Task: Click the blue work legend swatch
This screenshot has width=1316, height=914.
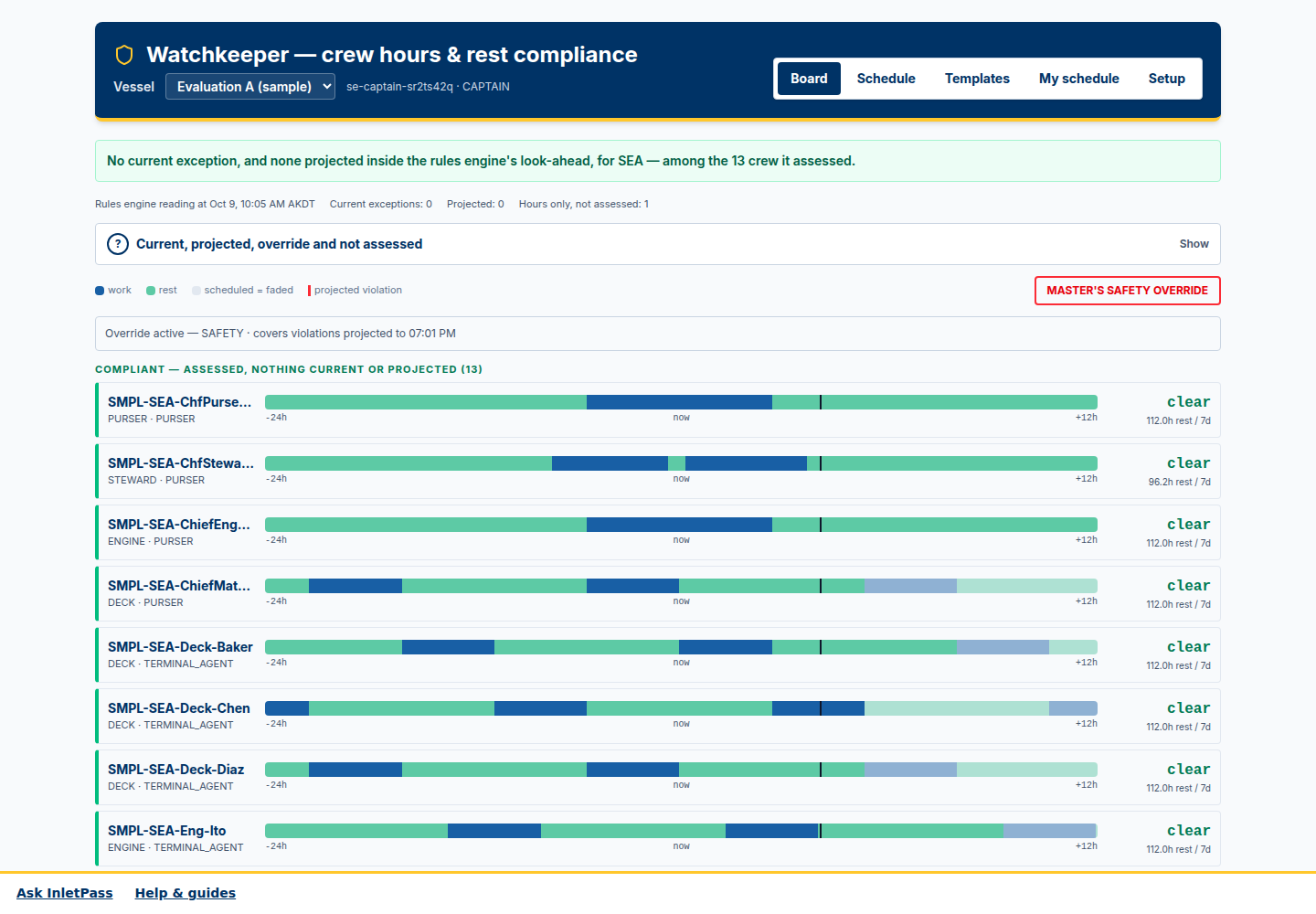Action: 100,291
